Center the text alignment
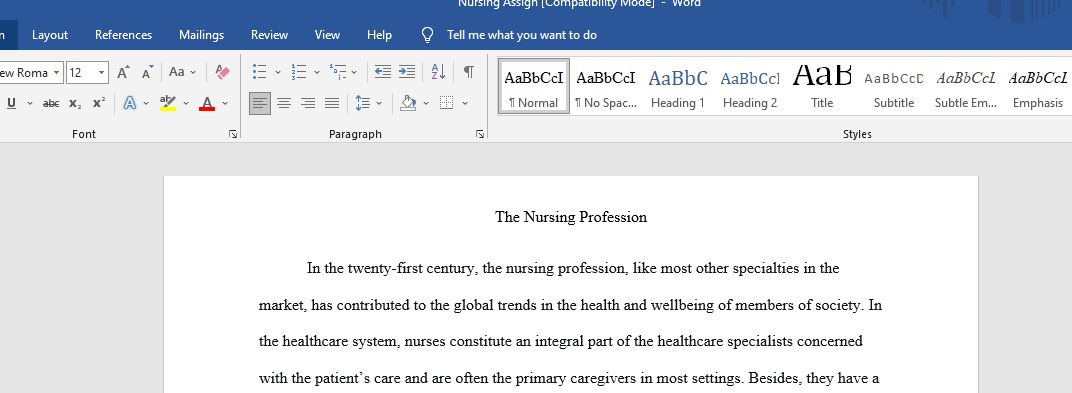The width and height of the screenshot is (1072, 393). (284, 103)
